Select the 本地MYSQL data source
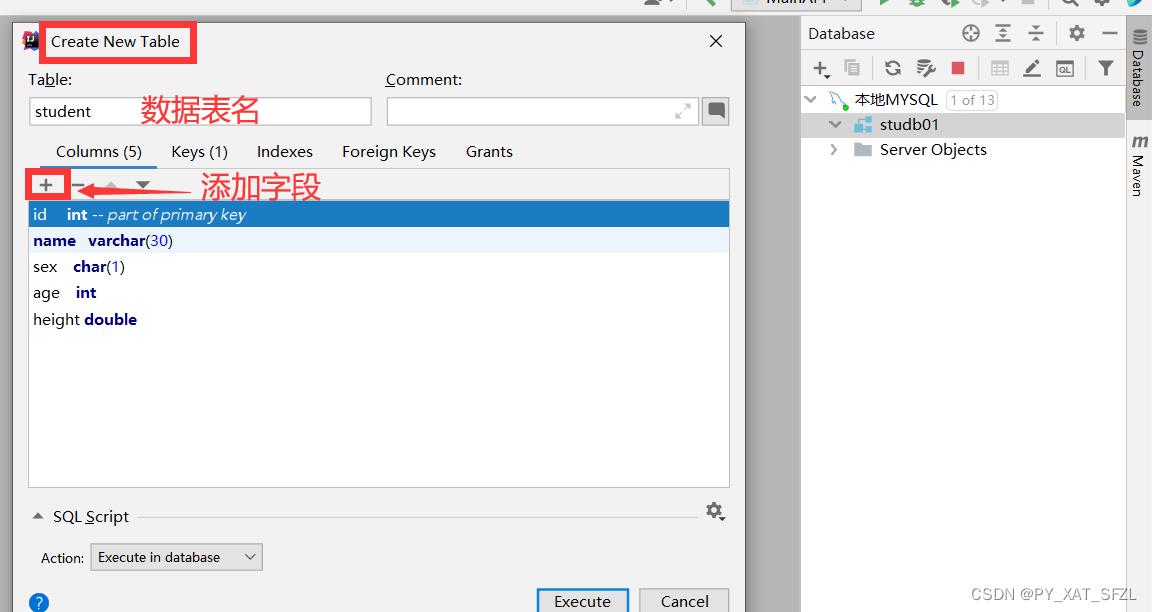The width and height of the screenshot is (1152, 612). 896,100
